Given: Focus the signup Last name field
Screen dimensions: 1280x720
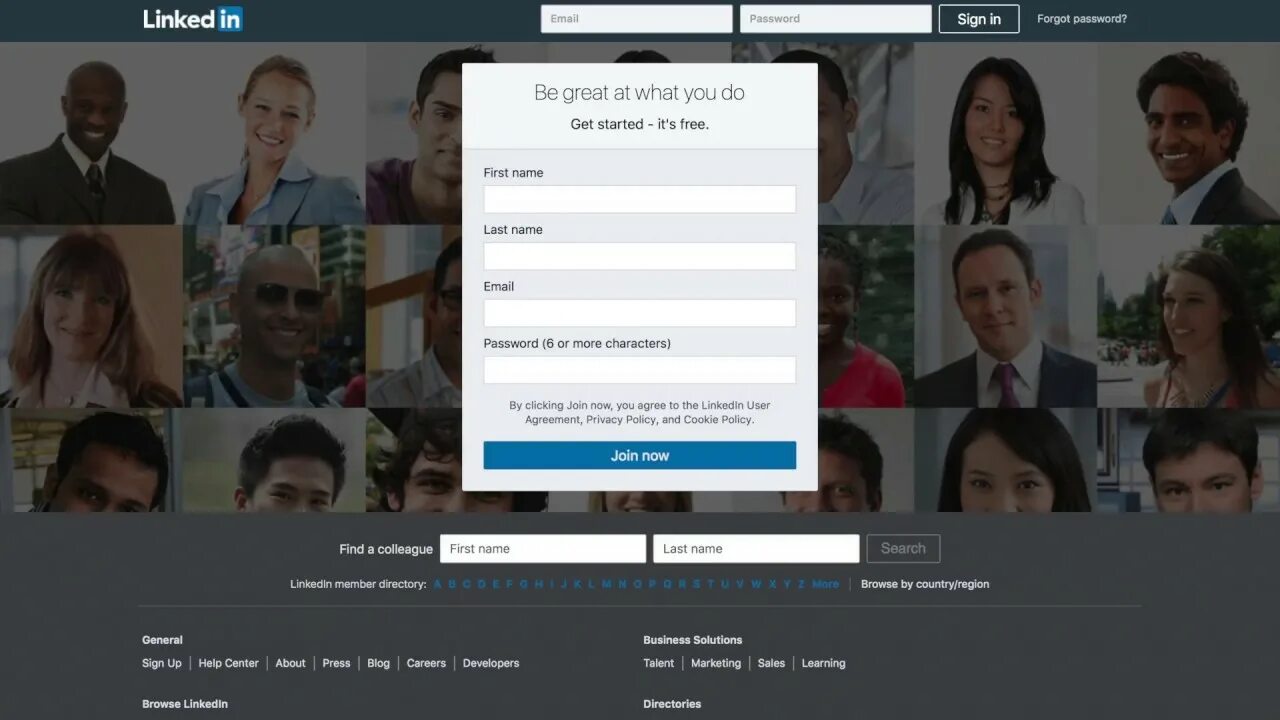Looking at the screenshot, I should [640, 256].
